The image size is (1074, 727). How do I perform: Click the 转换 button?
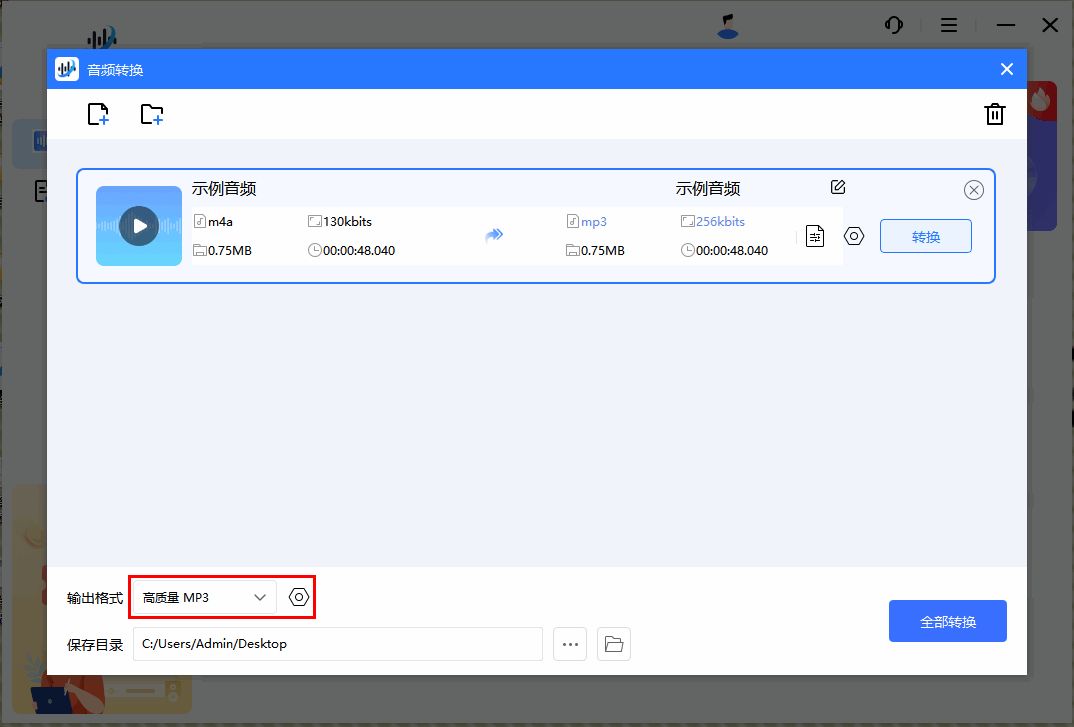pyautogui.click(x=925, y=236)
